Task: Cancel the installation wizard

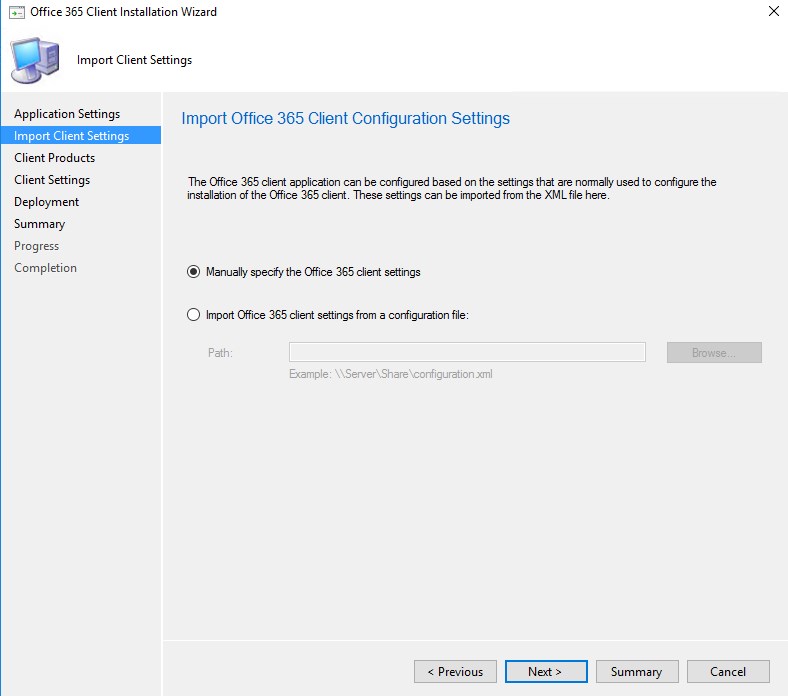Action: (728, 671)
